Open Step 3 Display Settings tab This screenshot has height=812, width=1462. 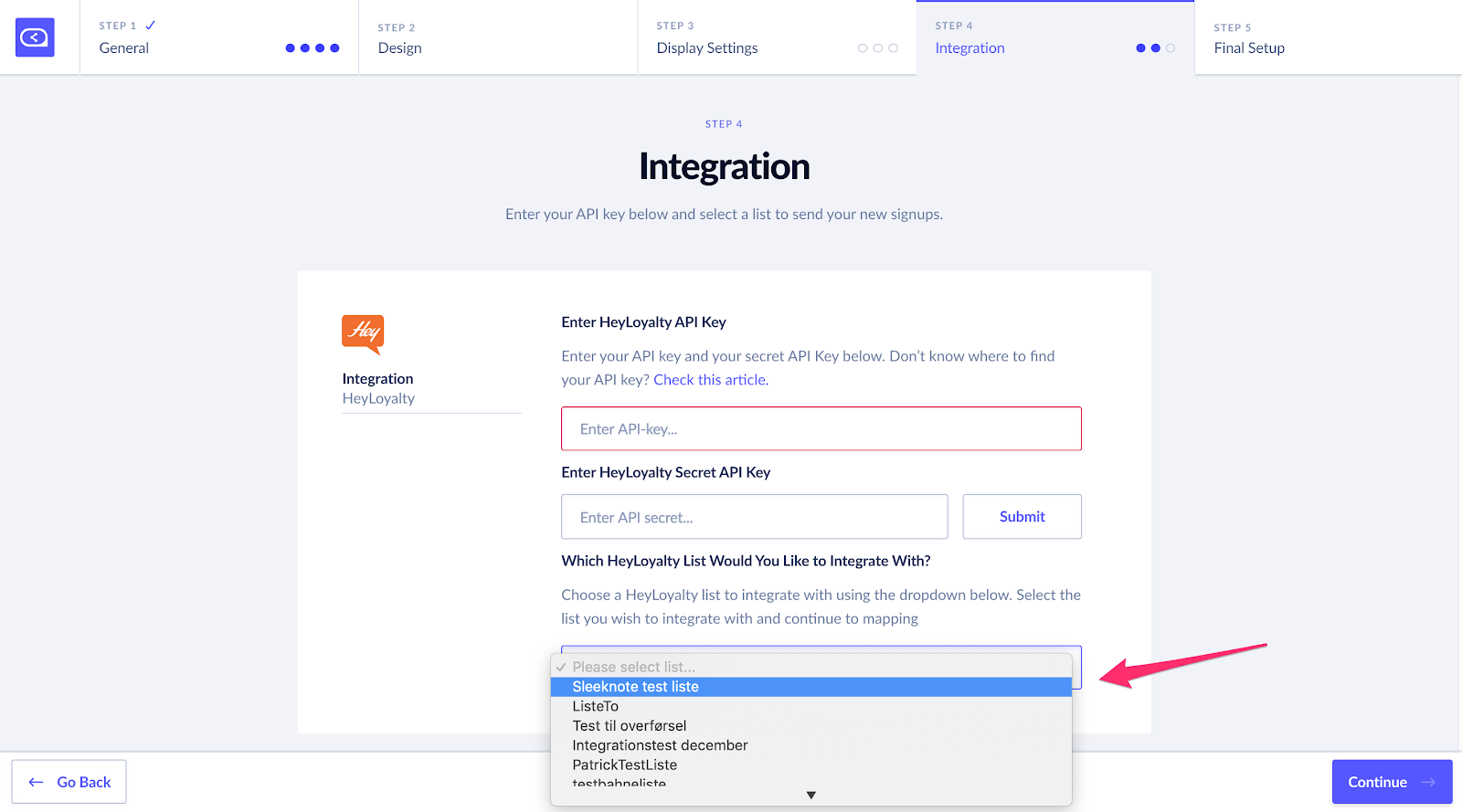point(777,37)
